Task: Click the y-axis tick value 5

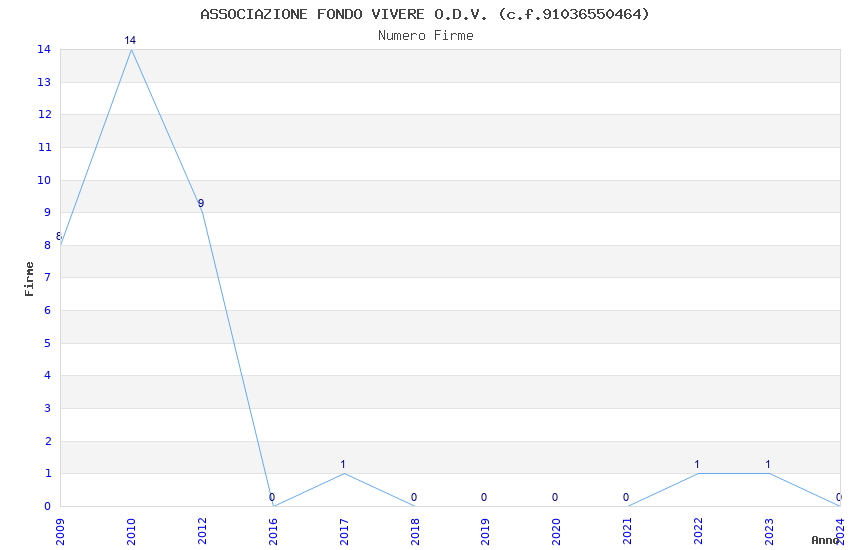Action: pyautogui.click(x=48, y=343)
